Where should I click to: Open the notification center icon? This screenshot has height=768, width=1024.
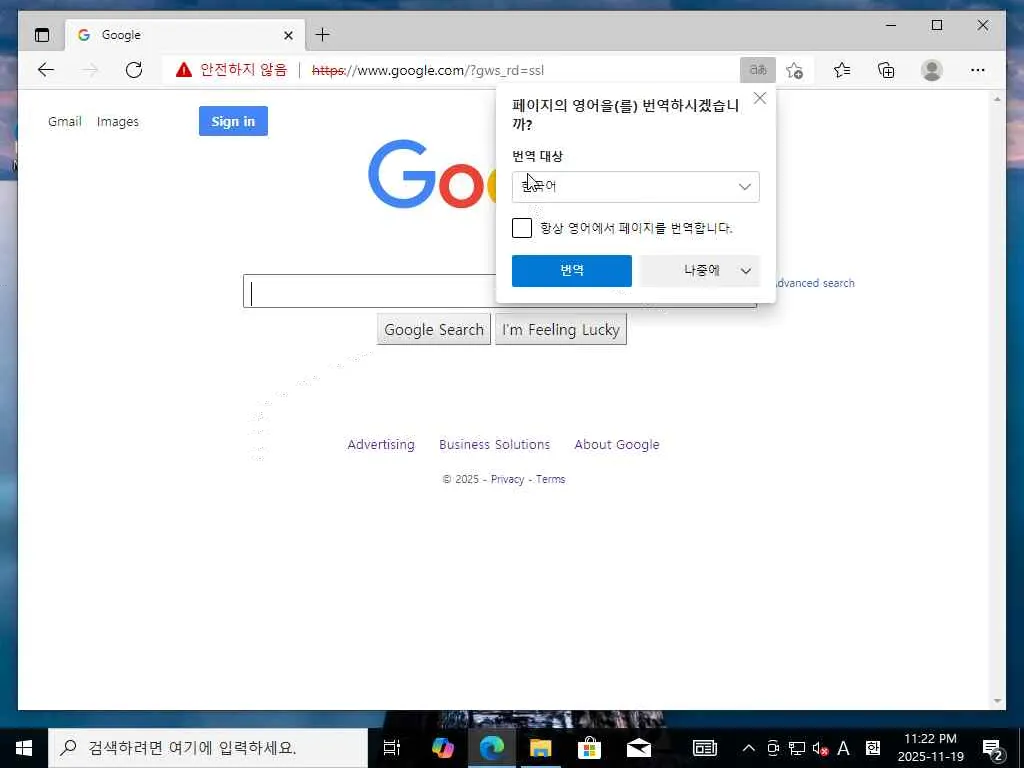993,749
